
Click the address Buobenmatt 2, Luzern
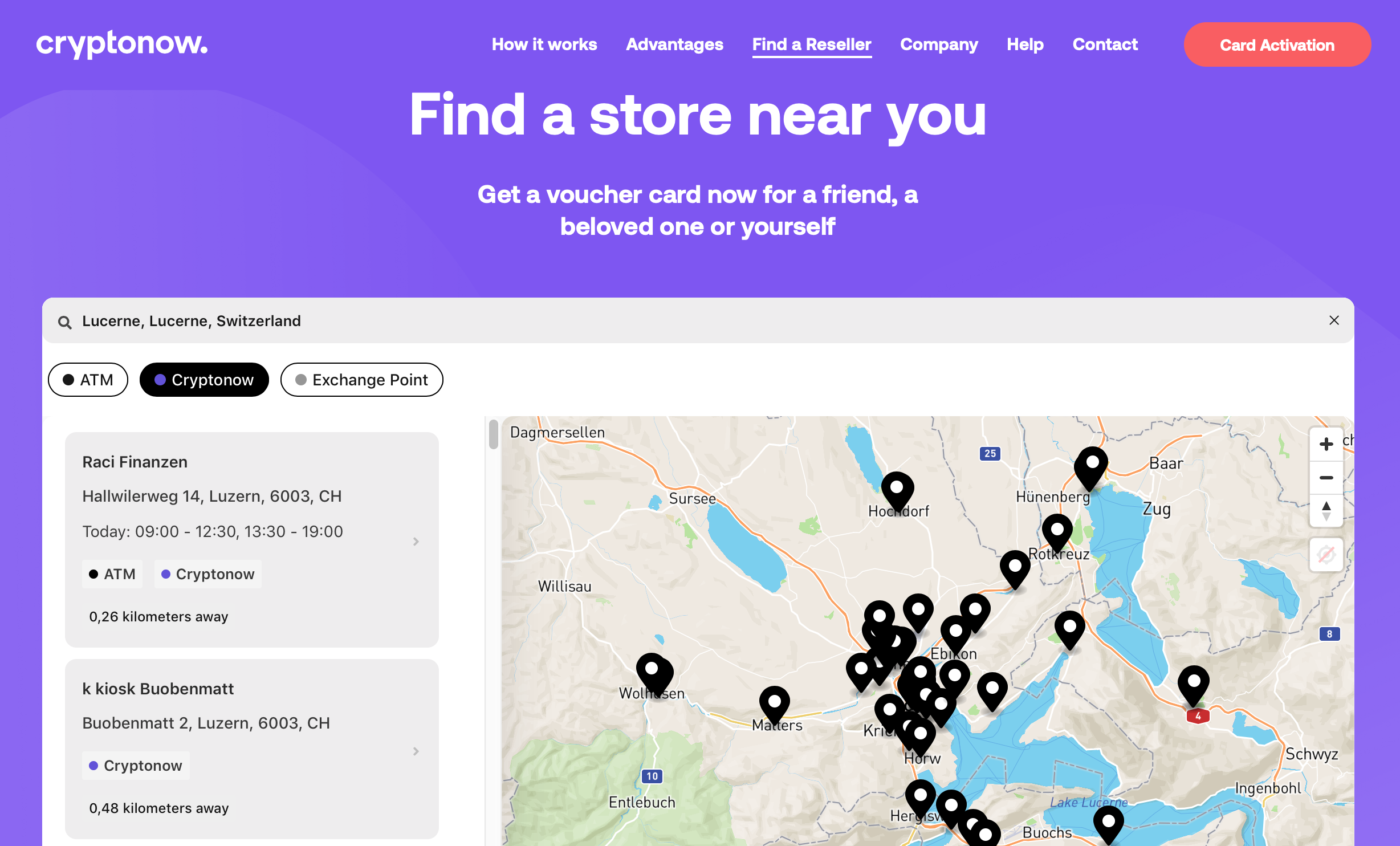point(206,723)
